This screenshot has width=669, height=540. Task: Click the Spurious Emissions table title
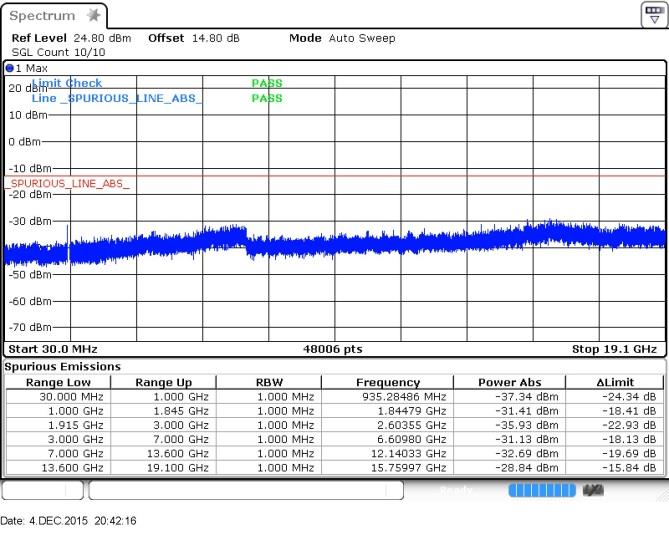pyautogui.click(x=63, y=367)
